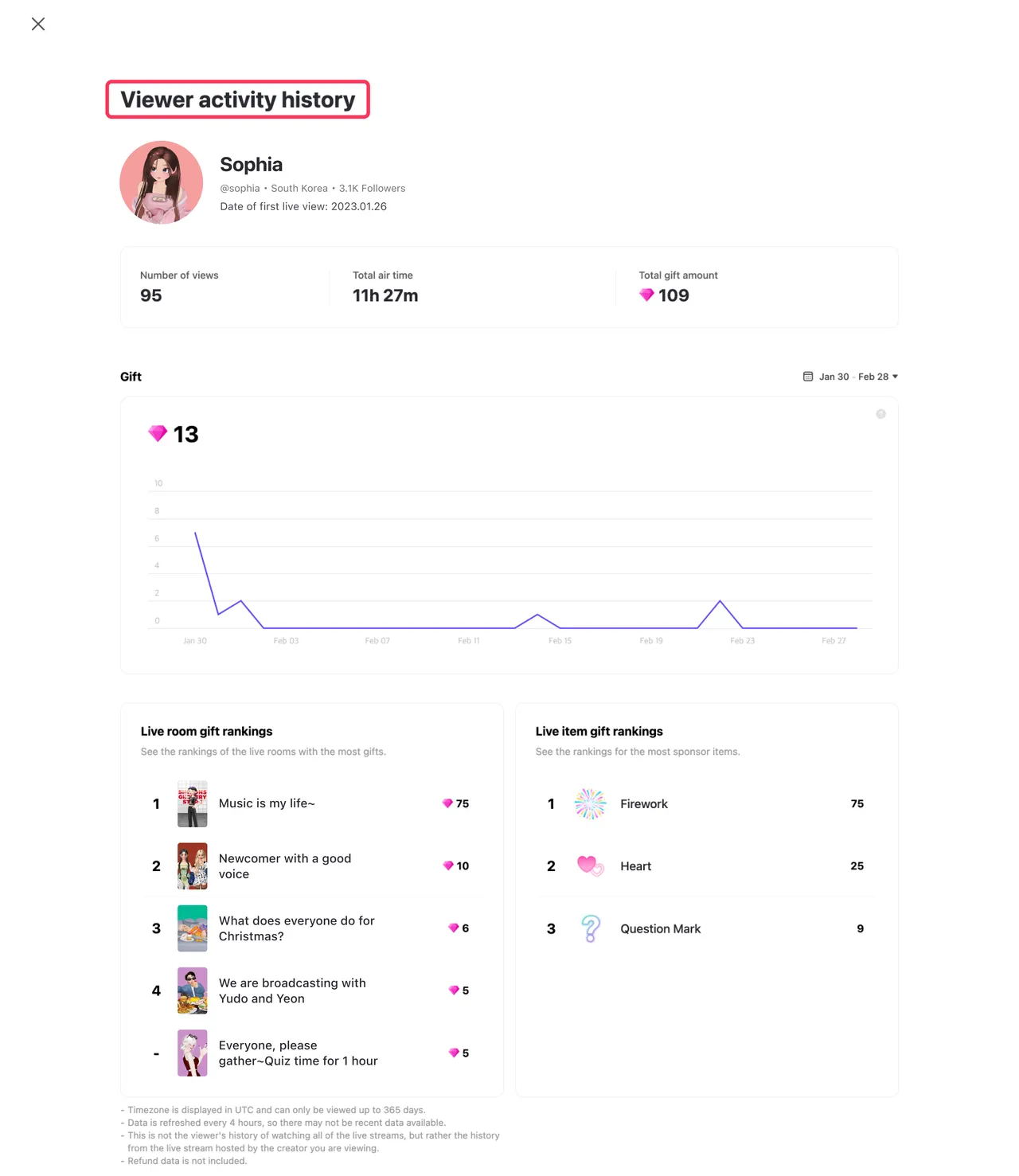Click the @sophia username handle
Viewport: 1019px width, 1176px height.
tap(240, 189)
